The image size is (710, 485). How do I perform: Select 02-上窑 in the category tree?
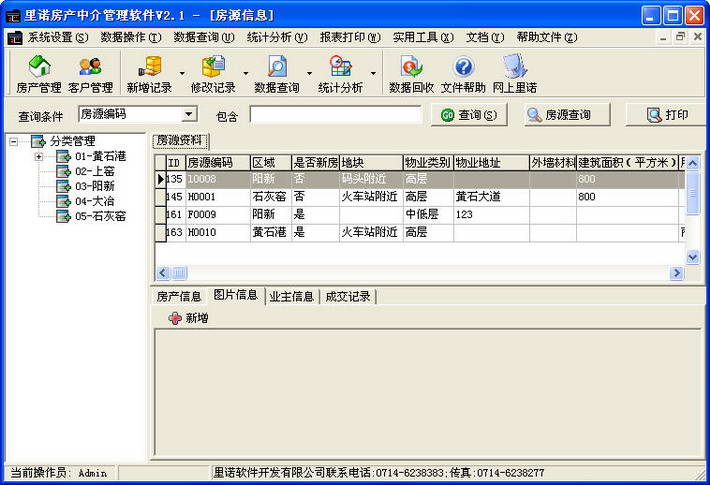coord(95,171)
